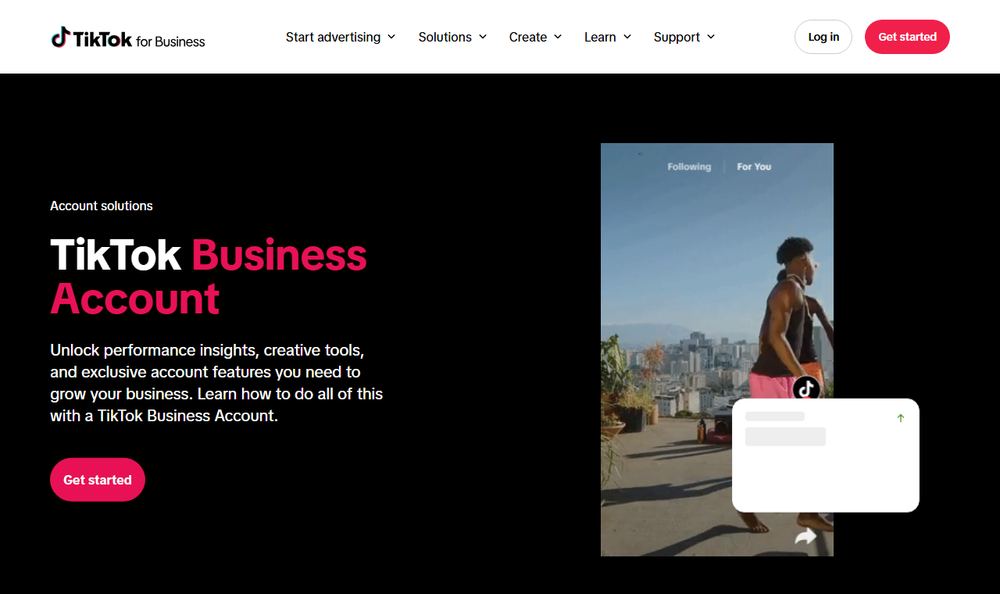The width and height of the screenshot is (1000, 594).
Task: Select the Following tab in phone preview
Action: (x=689, y=167)
